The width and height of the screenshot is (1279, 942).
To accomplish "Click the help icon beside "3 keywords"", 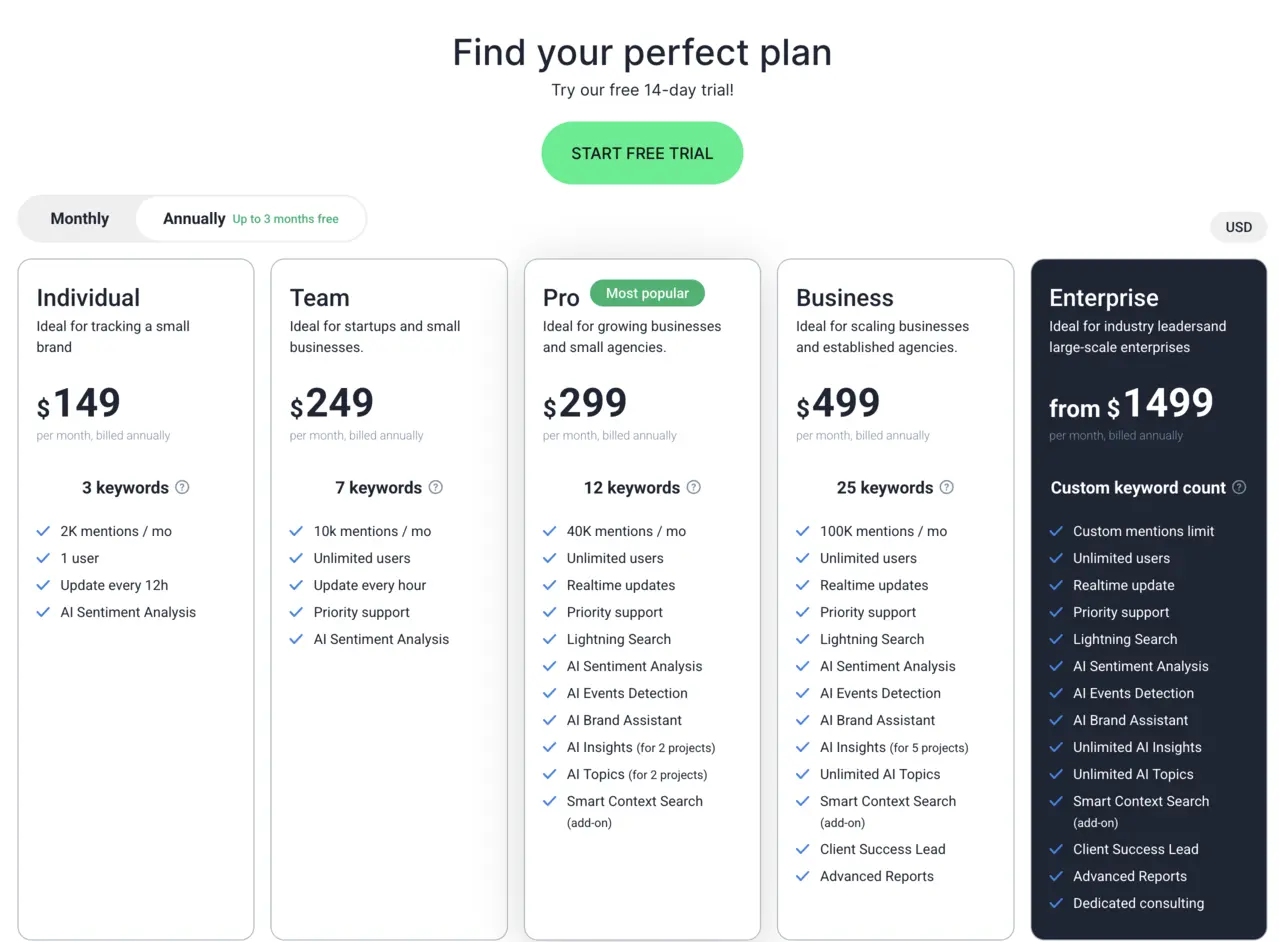I will click(182, 488).
